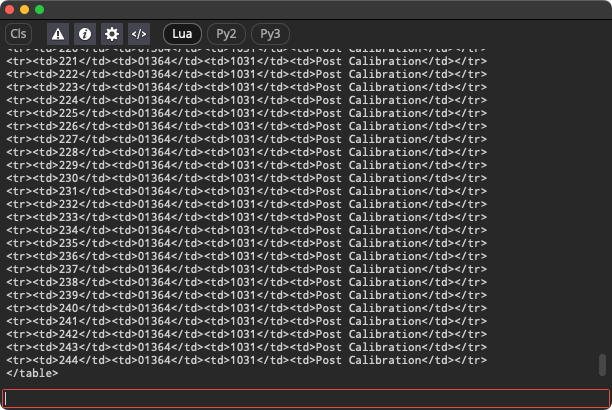
Task: Close the console window with red button
Action: (9, 9)
